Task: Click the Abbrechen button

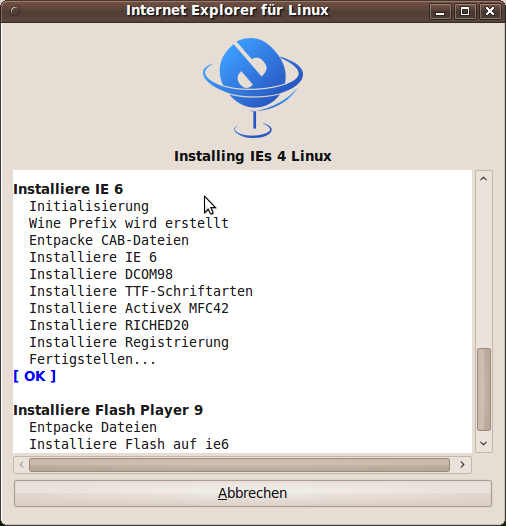Action: [253, 493]
